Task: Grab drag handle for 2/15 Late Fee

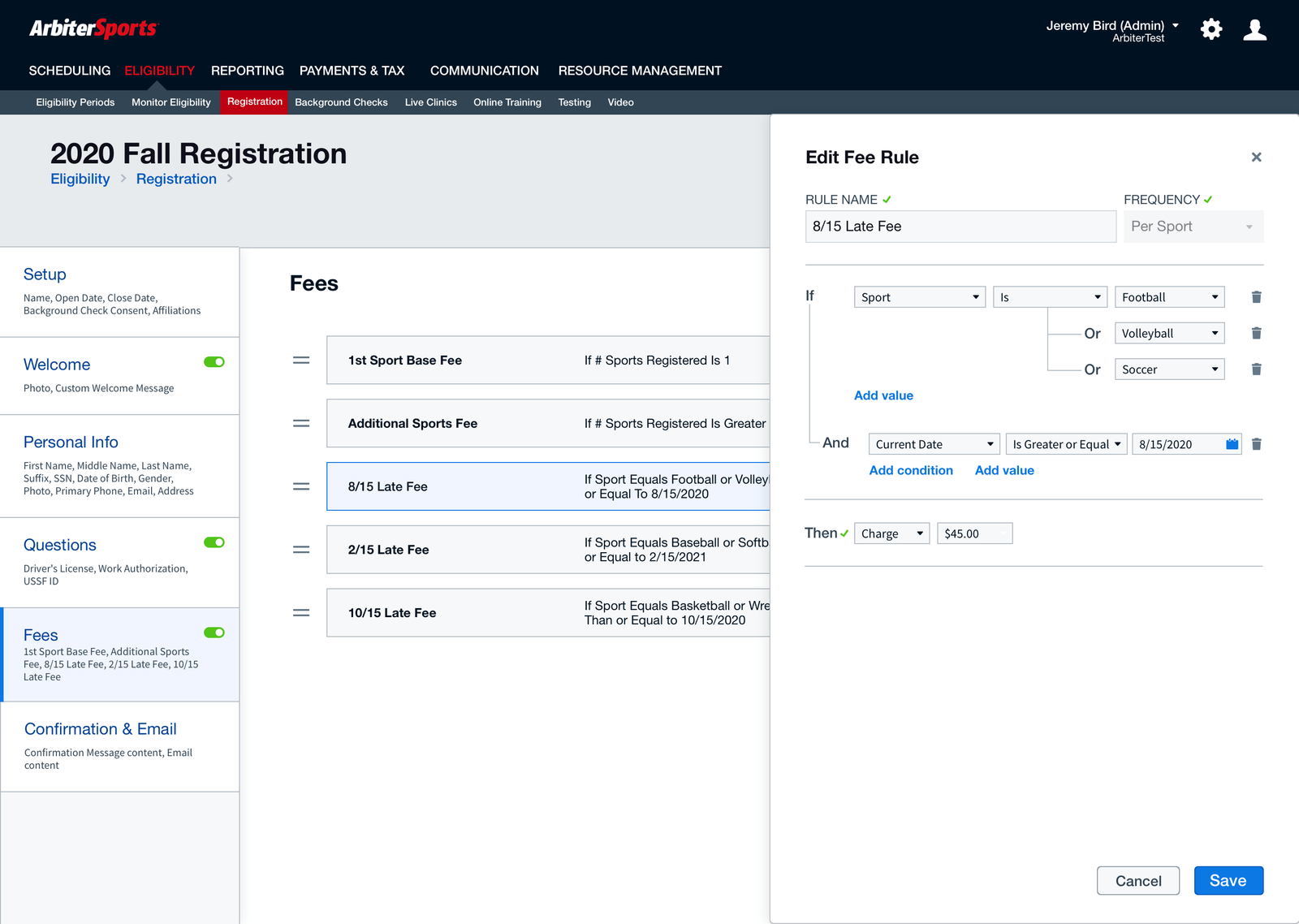Action: pos(301,550)
